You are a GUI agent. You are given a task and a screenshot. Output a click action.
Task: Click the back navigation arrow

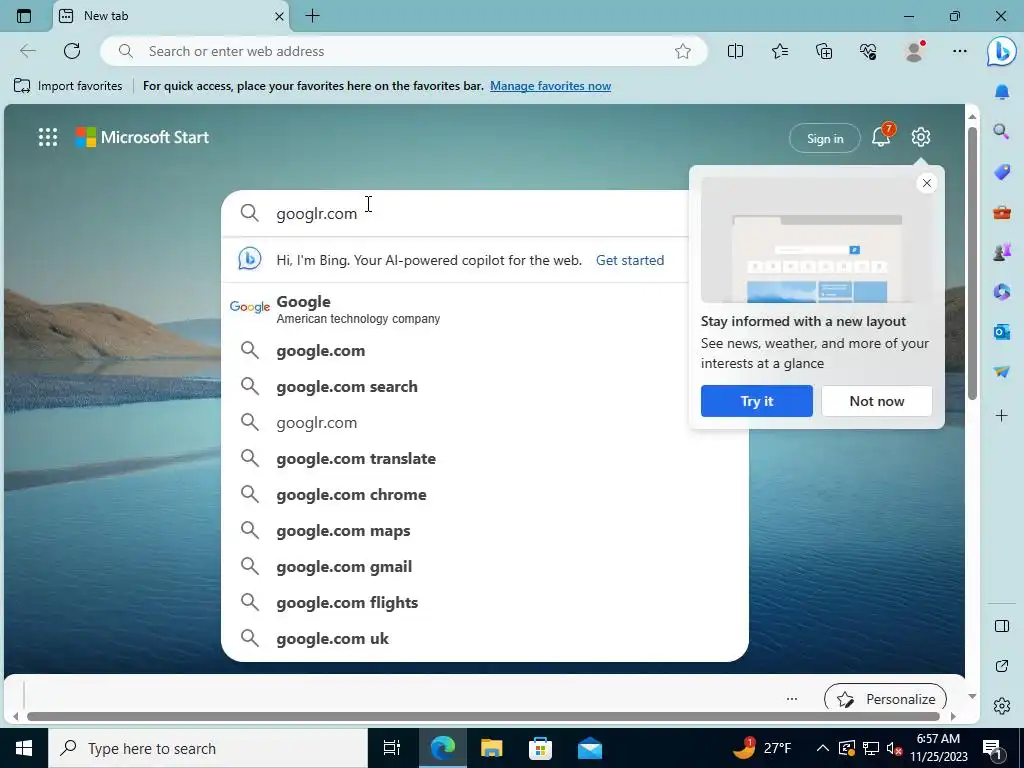[27, 51]
